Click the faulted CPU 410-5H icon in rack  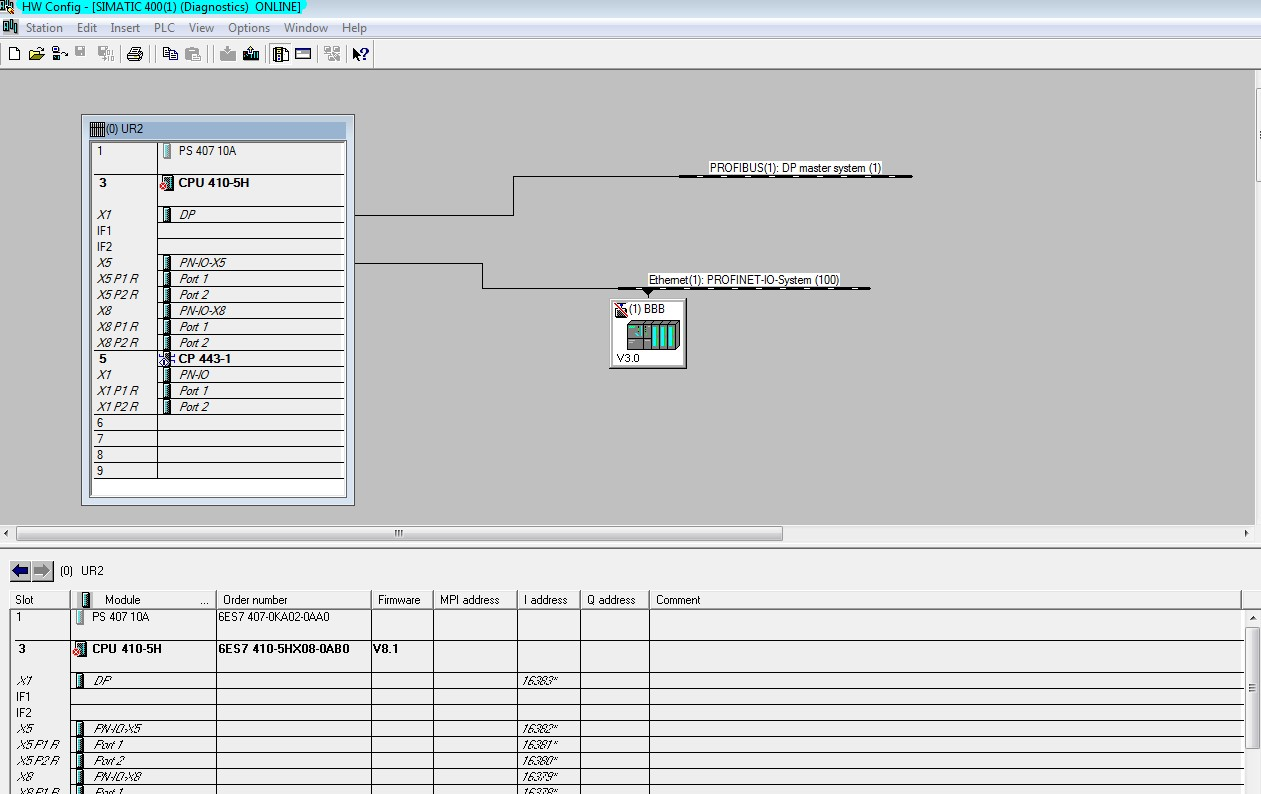(x=166, y=184)
